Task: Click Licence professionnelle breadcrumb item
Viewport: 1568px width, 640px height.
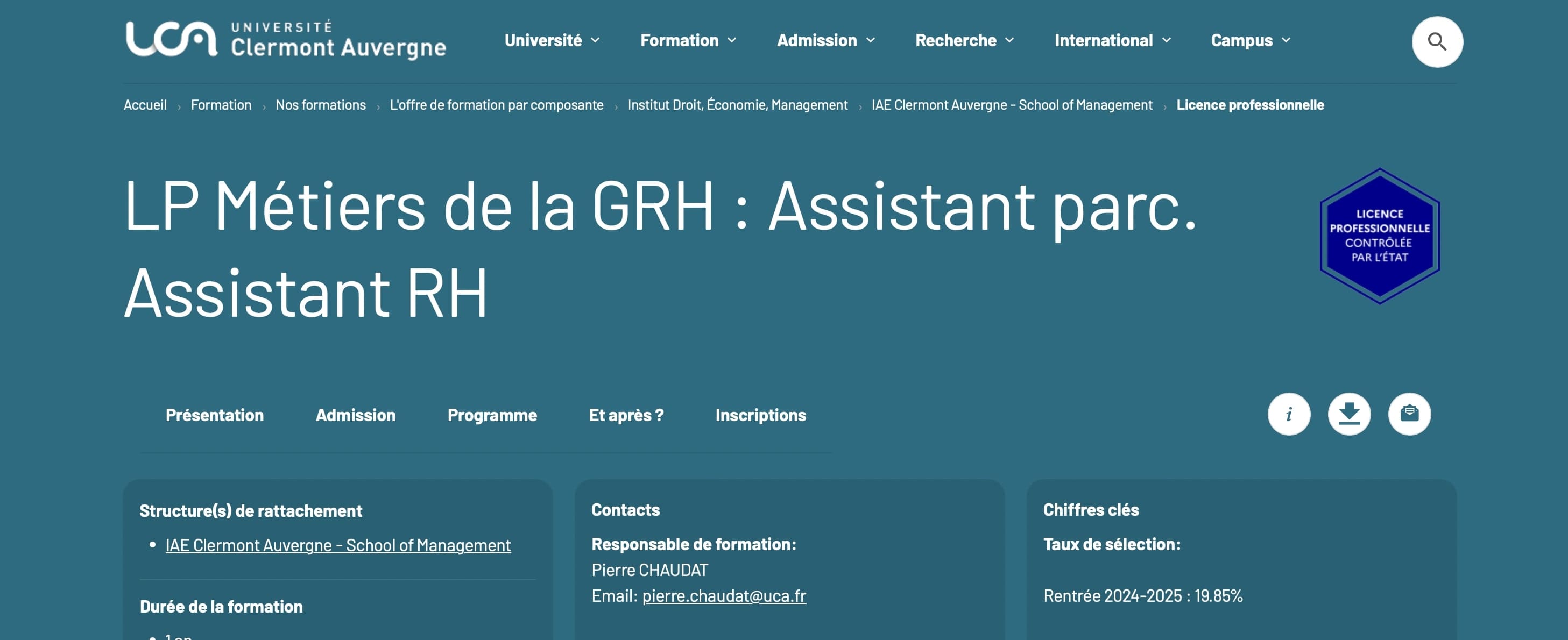Action: pos(1251,105)
